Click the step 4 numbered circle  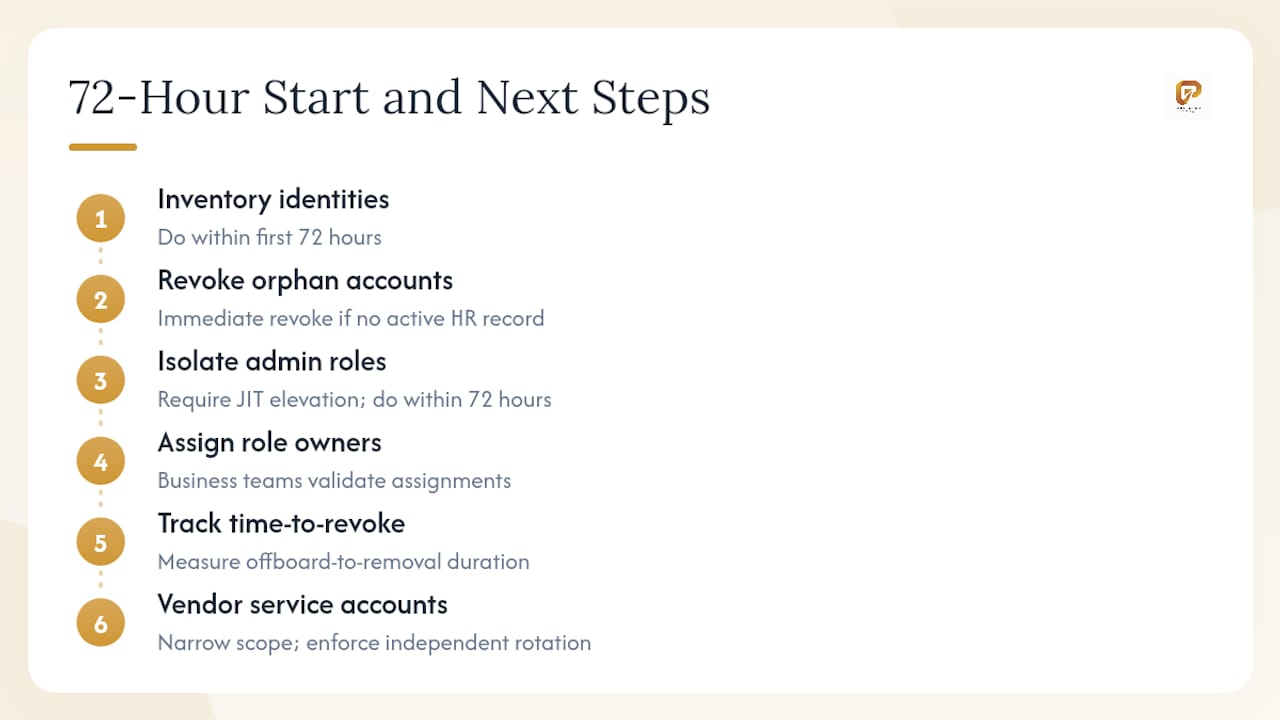tap(101, 462)
